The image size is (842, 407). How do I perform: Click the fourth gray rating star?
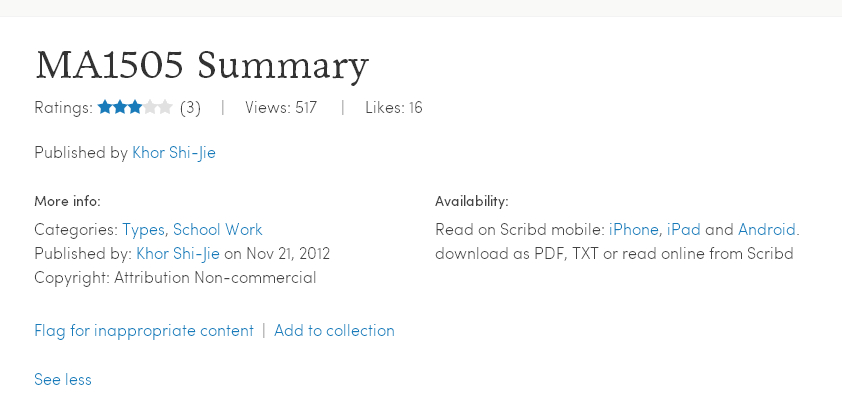(150, 107)
